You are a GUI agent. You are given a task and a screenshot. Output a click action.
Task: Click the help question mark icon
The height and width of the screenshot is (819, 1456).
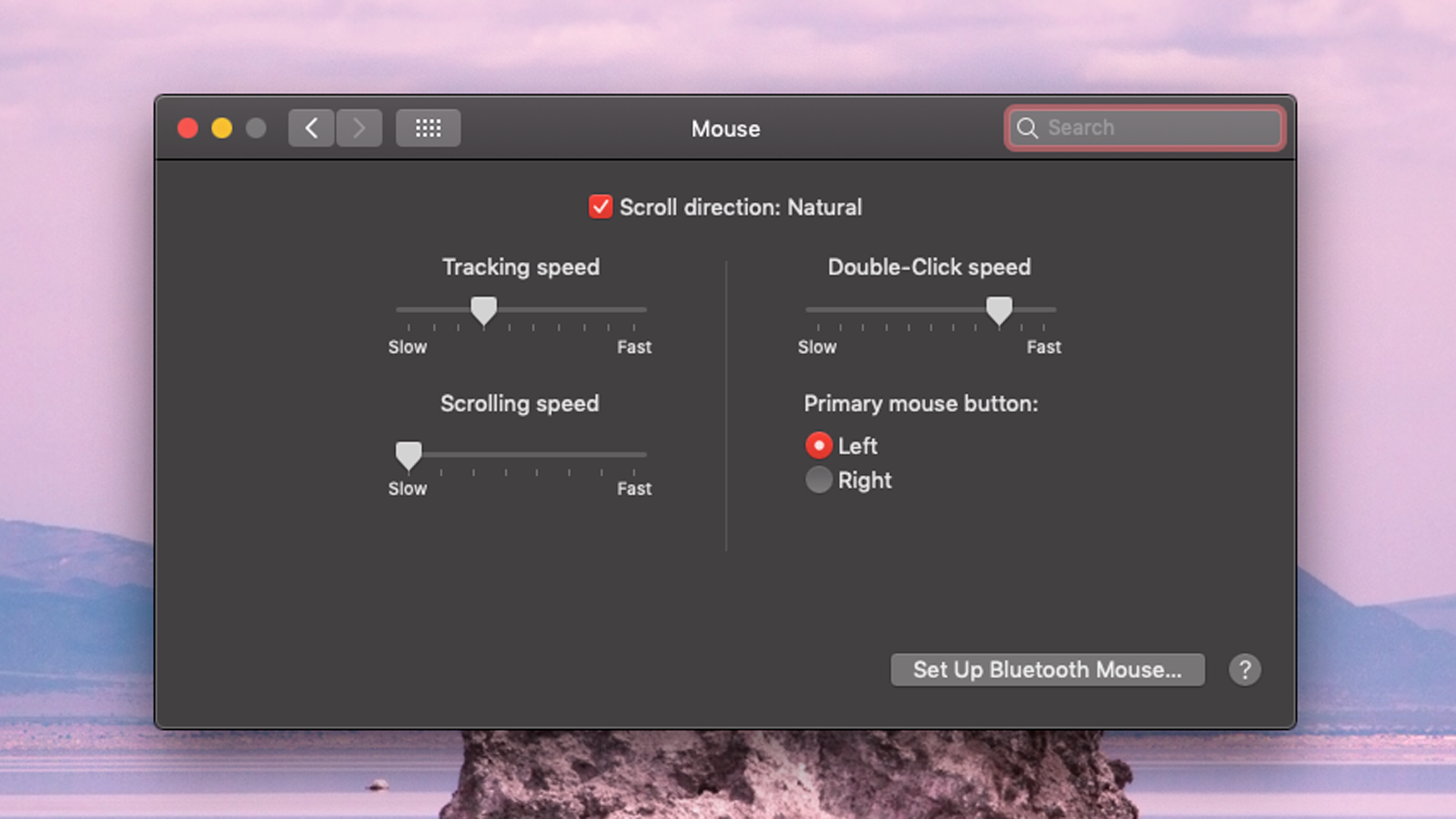[x=1245, y=670]
